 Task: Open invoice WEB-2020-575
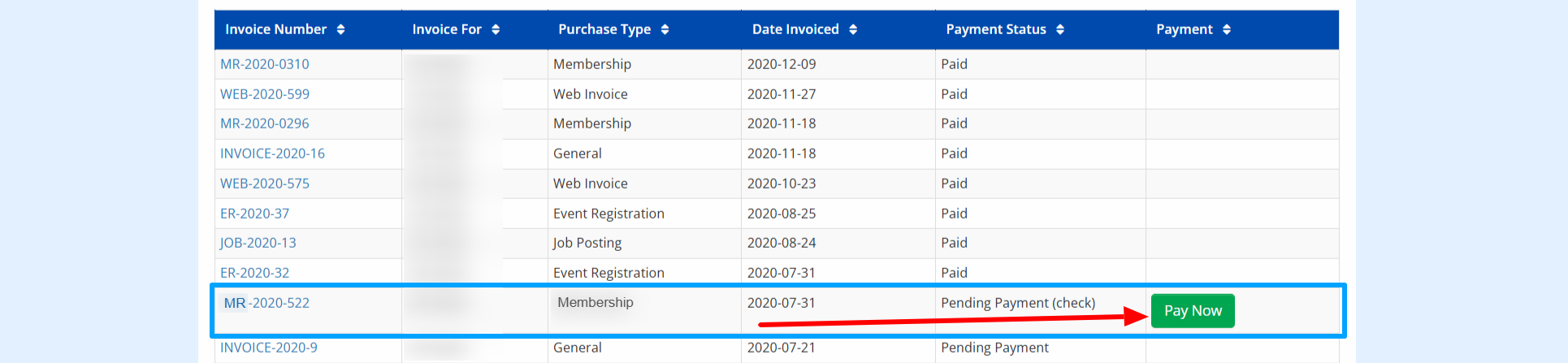coord(265,184)
